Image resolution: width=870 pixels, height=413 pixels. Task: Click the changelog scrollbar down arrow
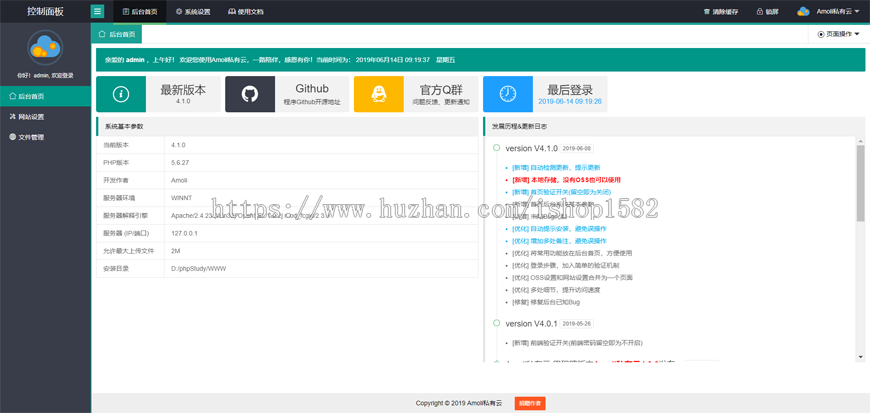coord(861,356)
